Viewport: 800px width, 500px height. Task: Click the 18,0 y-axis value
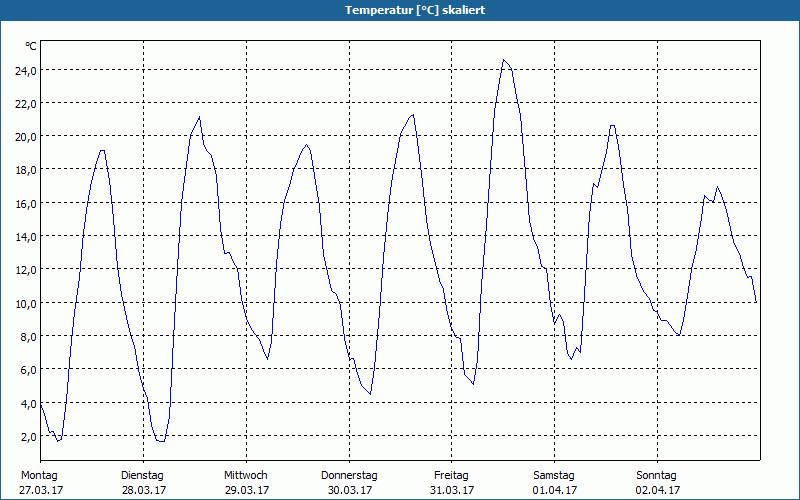pos(26,170)
